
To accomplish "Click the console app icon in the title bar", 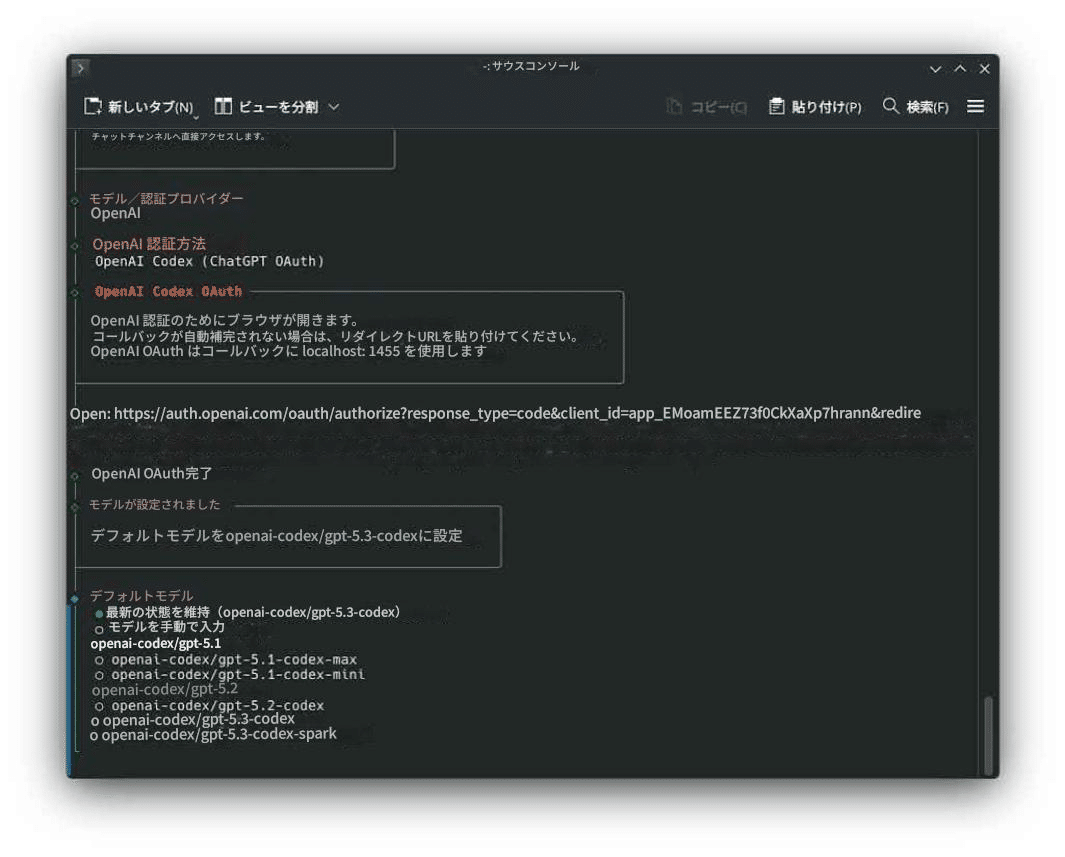I will click(79, 68).
